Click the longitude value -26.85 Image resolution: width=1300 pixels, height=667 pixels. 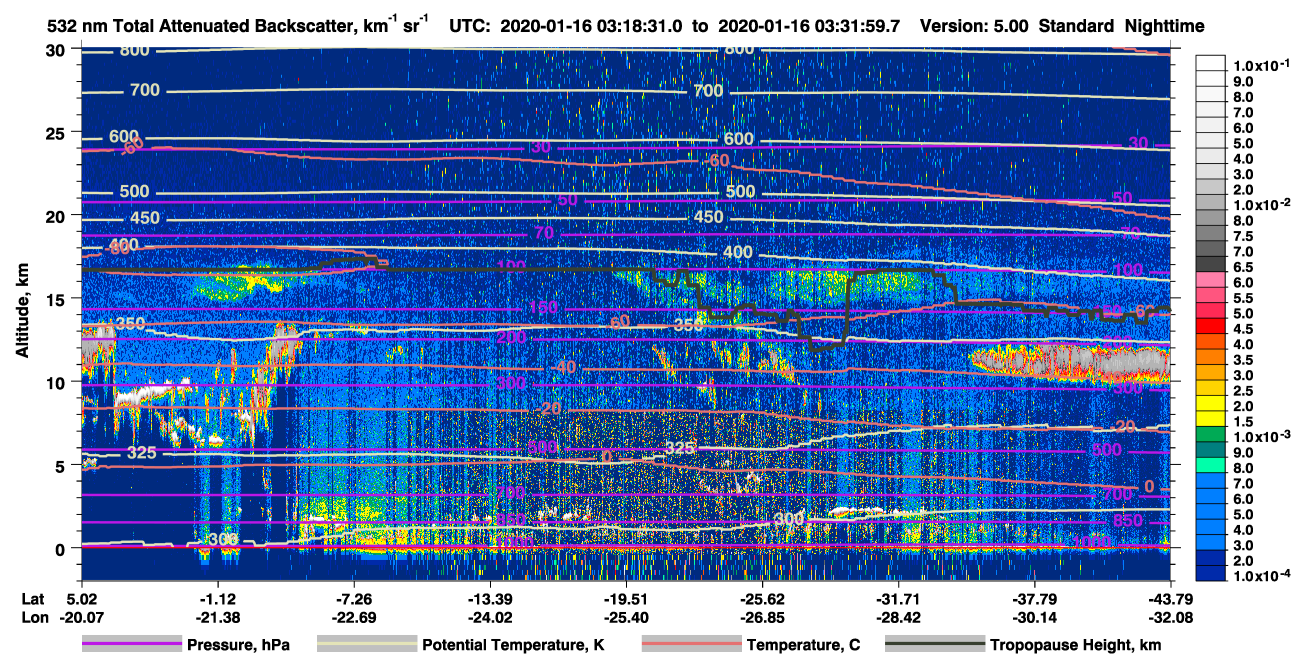(761, 617)
